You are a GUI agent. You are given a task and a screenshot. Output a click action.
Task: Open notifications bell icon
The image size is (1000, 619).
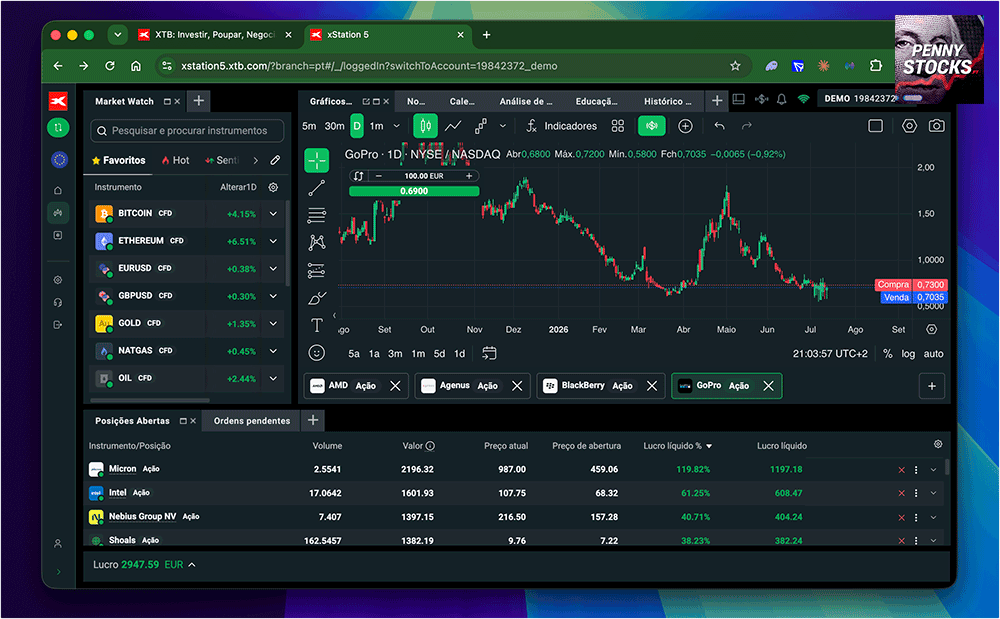point(781,99)
